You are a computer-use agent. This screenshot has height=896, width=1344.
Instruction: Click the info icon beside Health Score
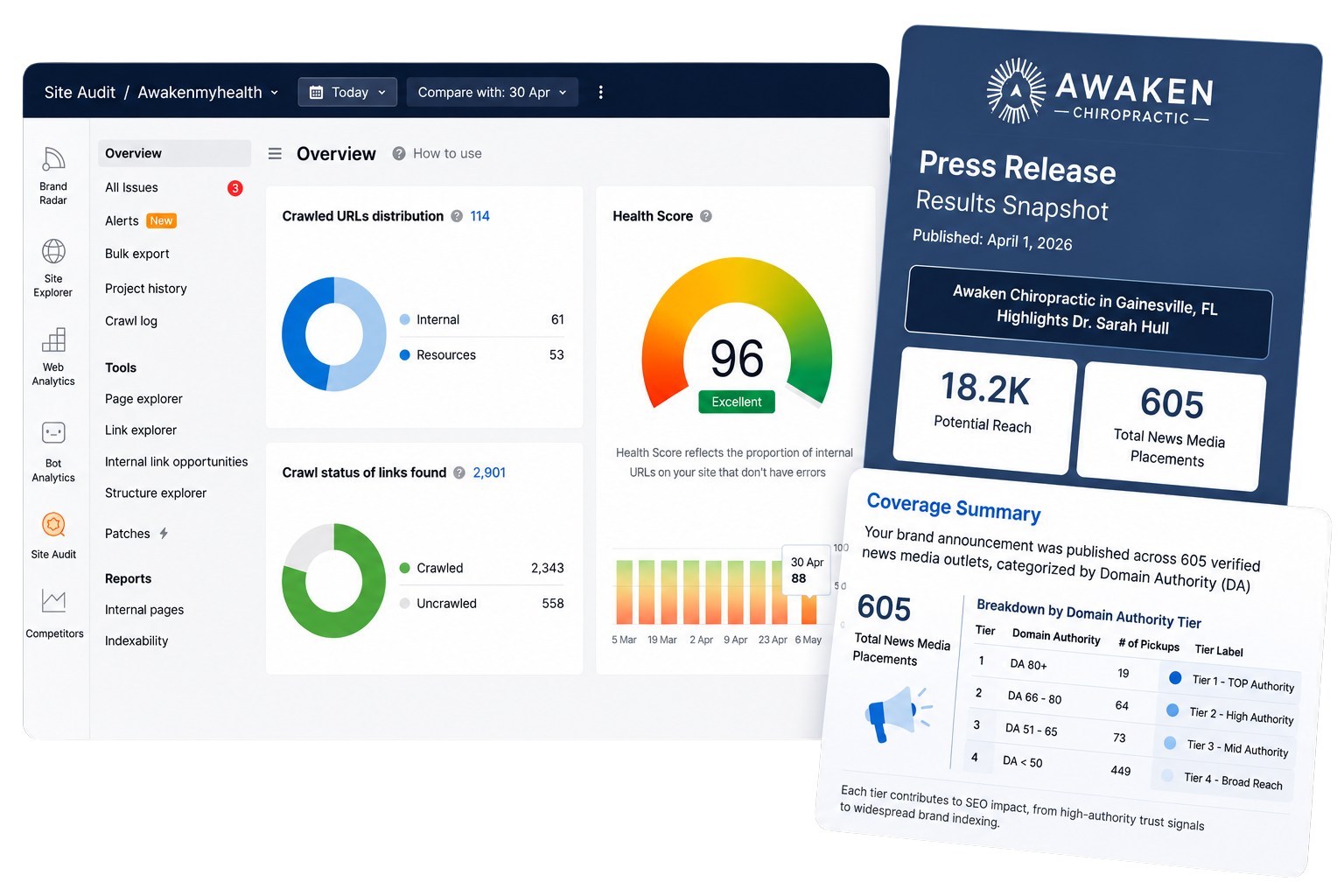pos(706,216)
